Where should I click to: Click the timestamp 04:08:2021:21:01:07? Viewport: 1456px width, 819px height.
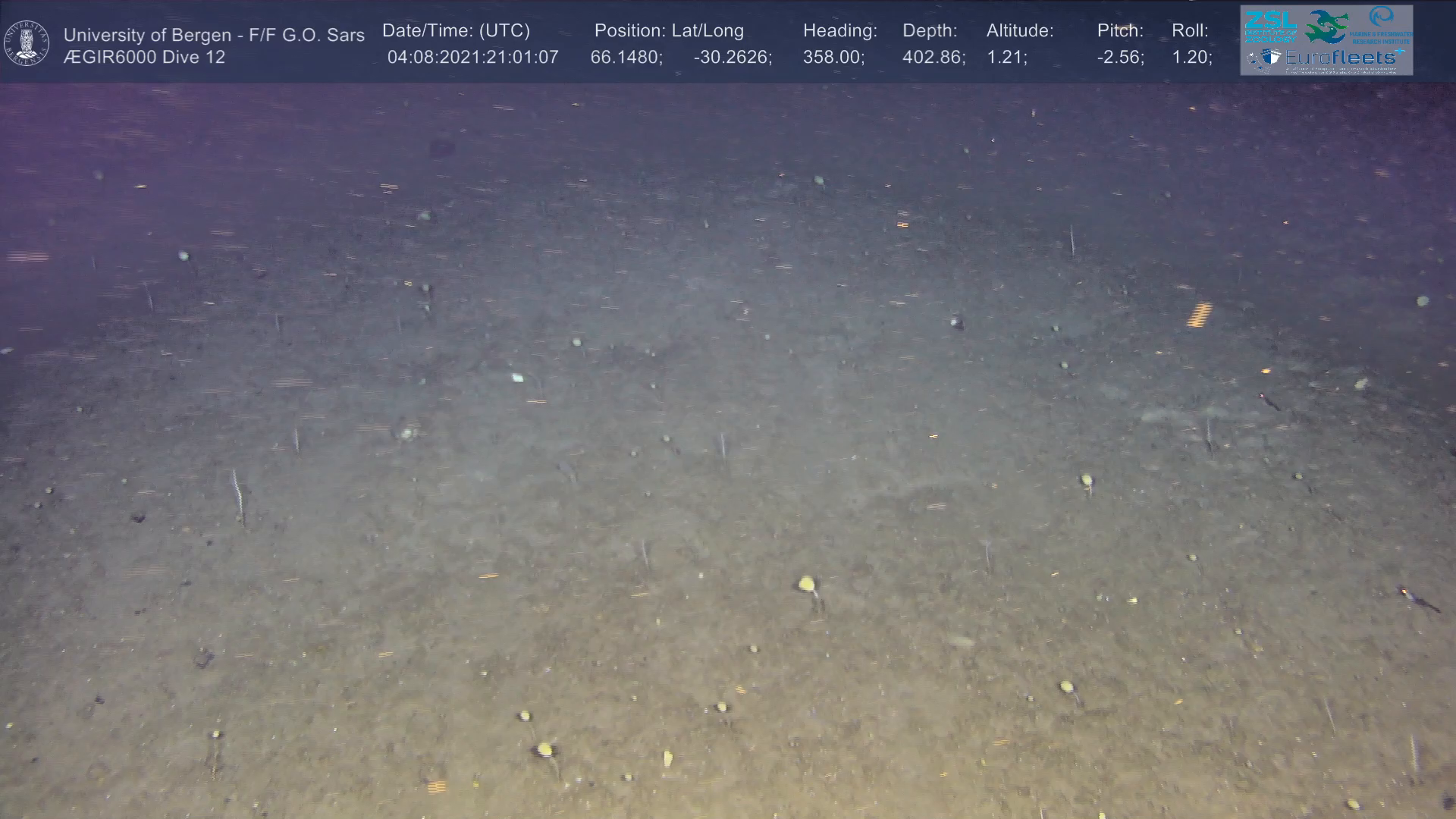pyautogui.click(x=472, y=58)
